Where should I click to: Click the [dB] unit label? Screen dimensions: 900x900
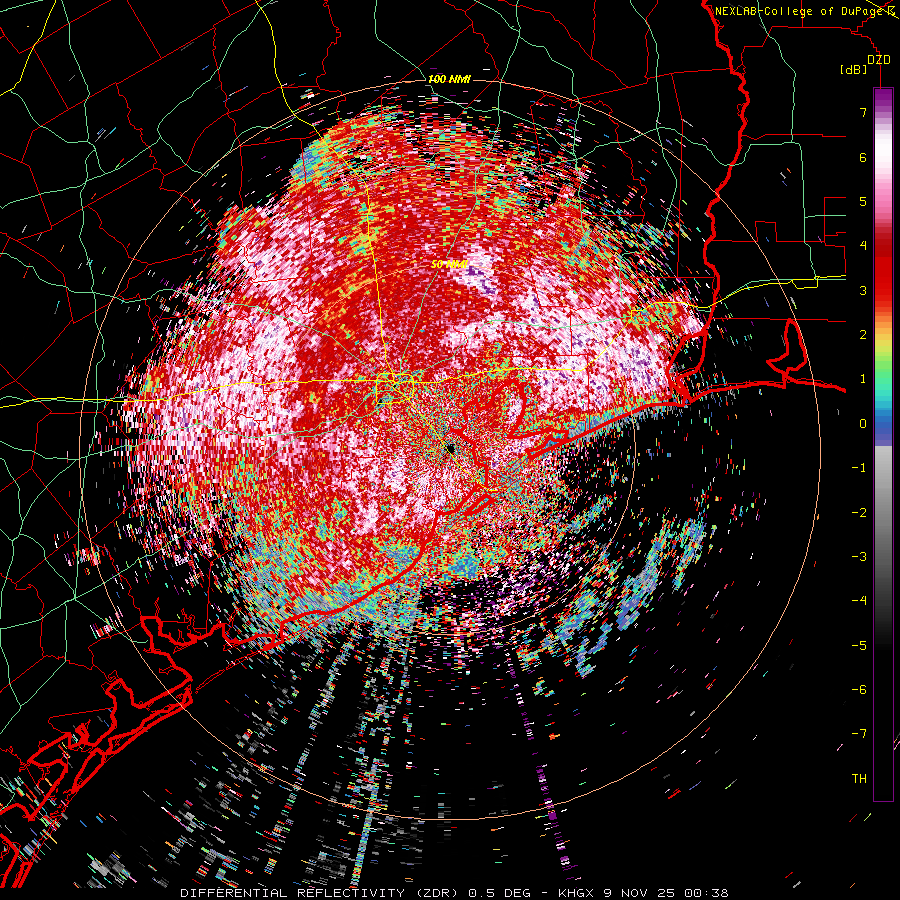click(x=854, y=69)
